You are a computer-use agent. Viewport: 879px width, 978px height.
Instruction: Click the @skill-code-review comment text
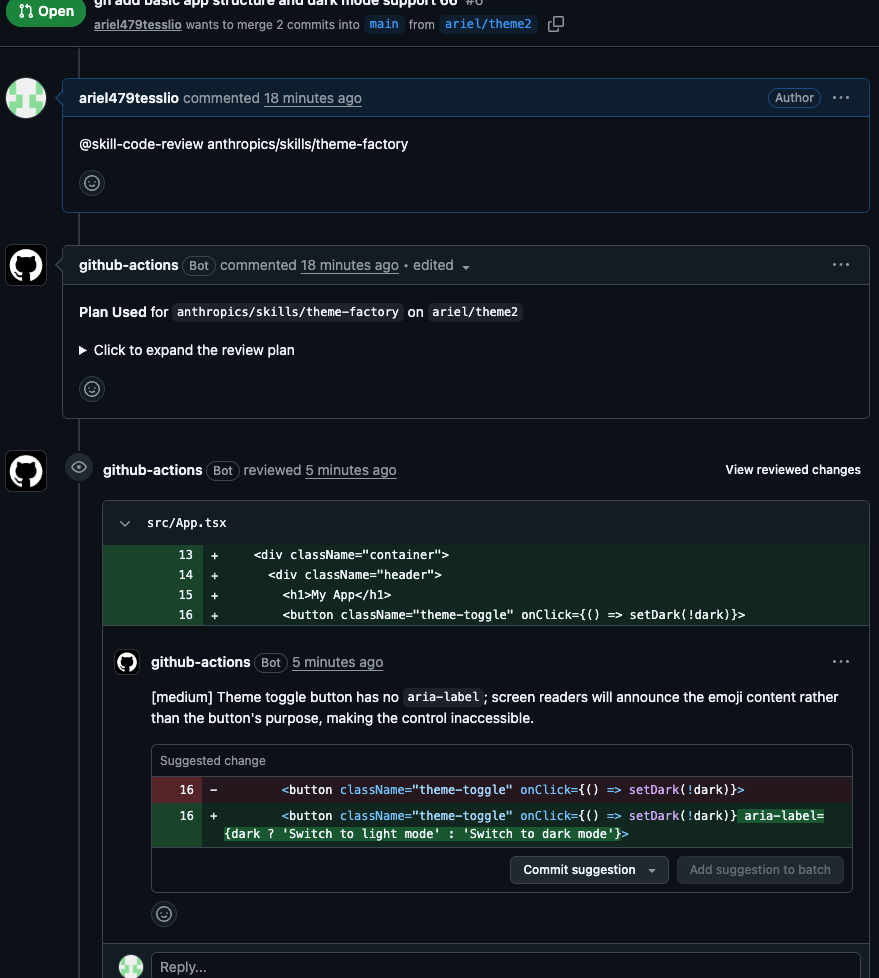(243, 144)
